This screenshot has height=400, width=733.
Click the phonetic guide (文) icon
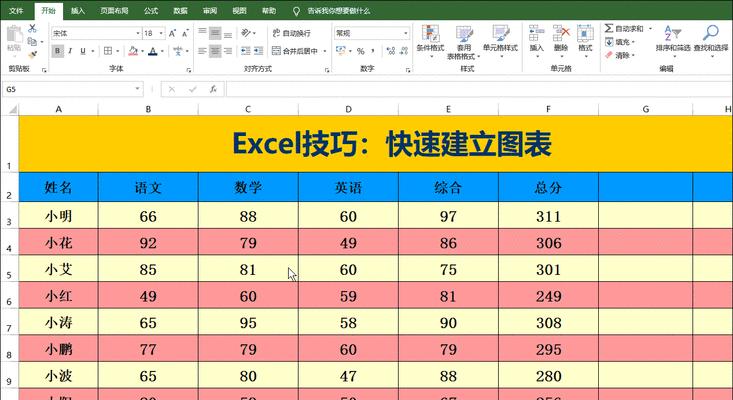click(x=178, y=51)
